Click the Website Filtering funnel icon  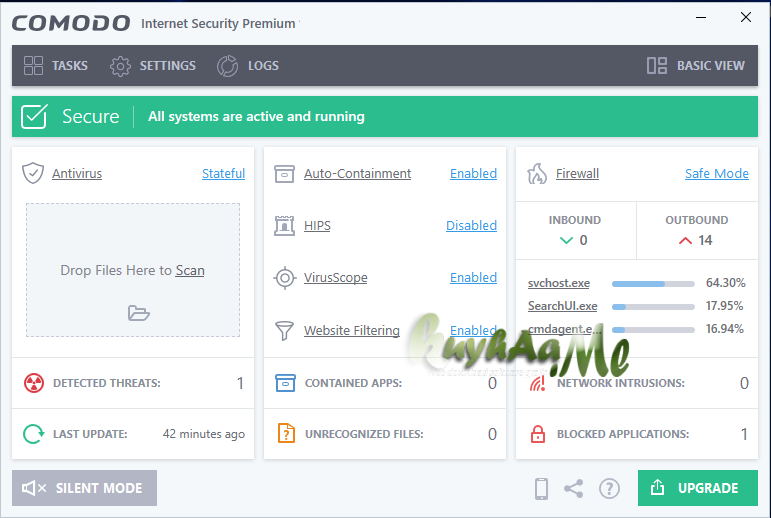284,331
